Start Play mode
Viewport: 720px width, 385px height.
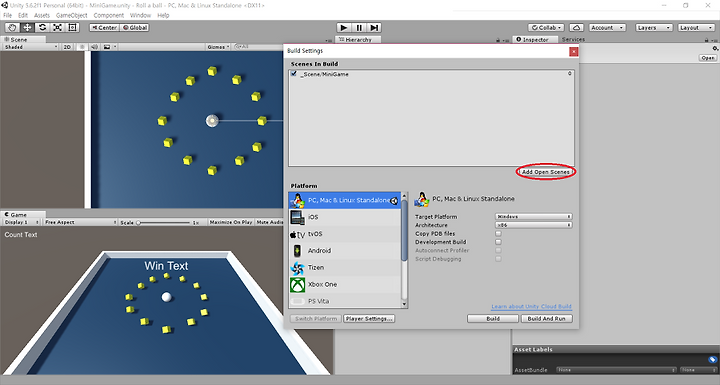coord(344,28)
